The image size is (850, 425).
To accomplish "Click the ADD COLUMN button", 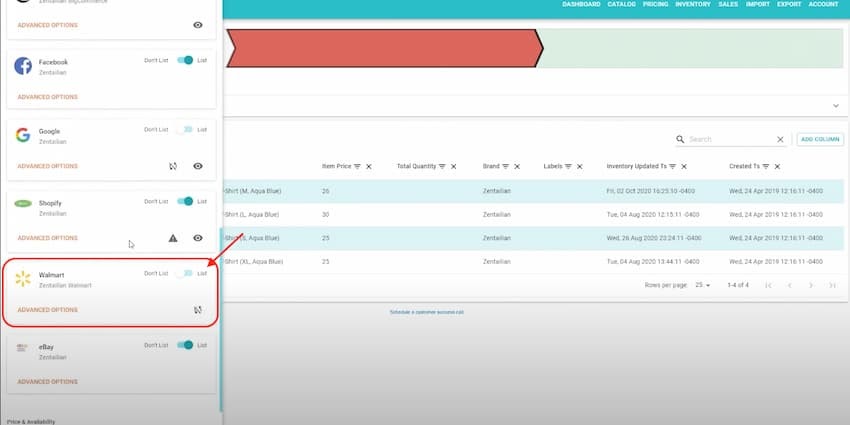I will coord(820,139).
